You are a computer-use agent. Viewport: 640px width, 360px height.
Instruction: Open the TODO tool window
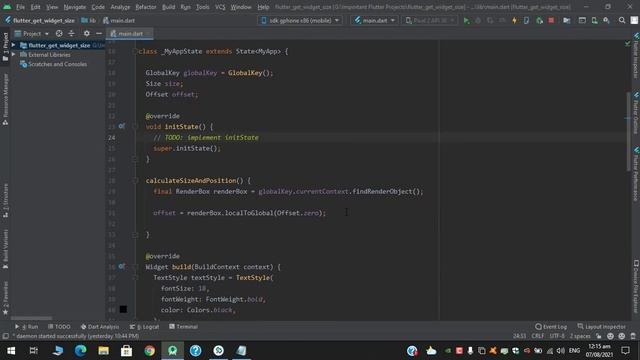(59, 327)
